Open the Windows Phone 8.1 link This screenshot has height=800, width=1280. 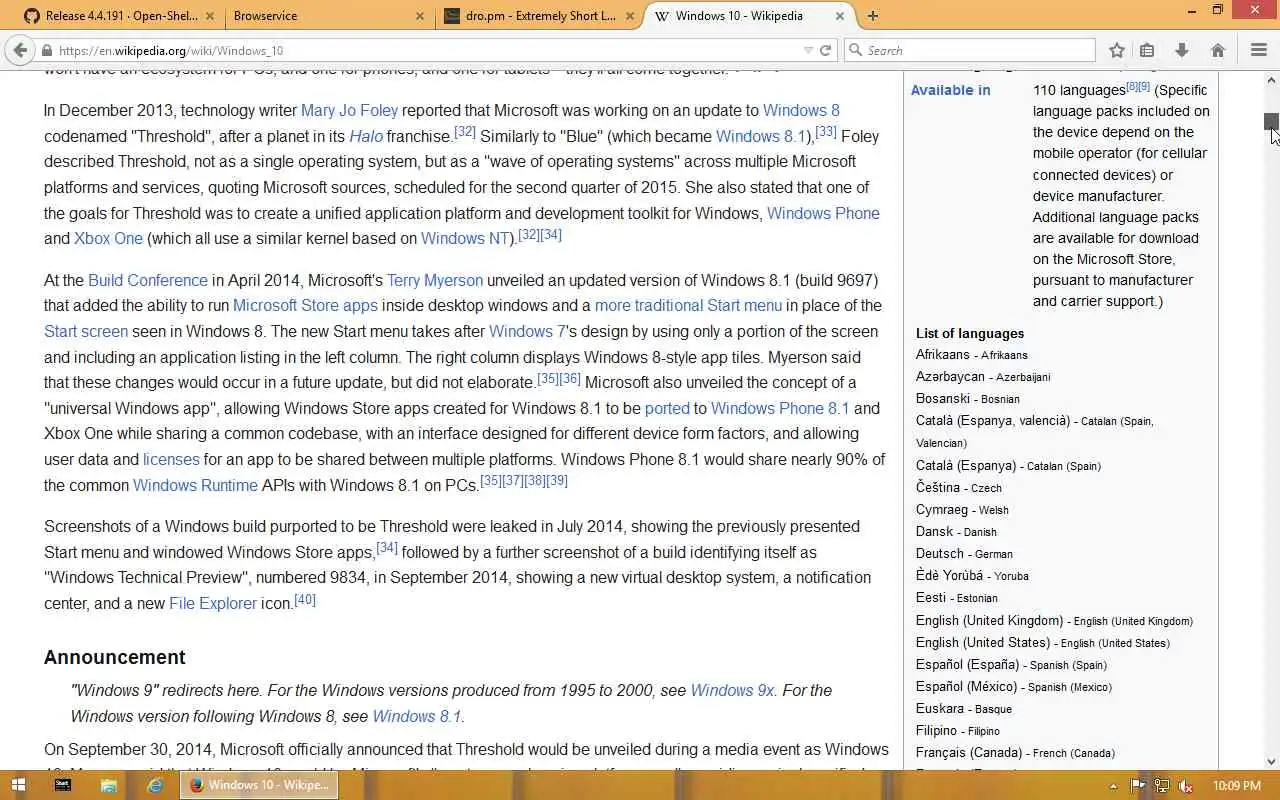(780, 408)
